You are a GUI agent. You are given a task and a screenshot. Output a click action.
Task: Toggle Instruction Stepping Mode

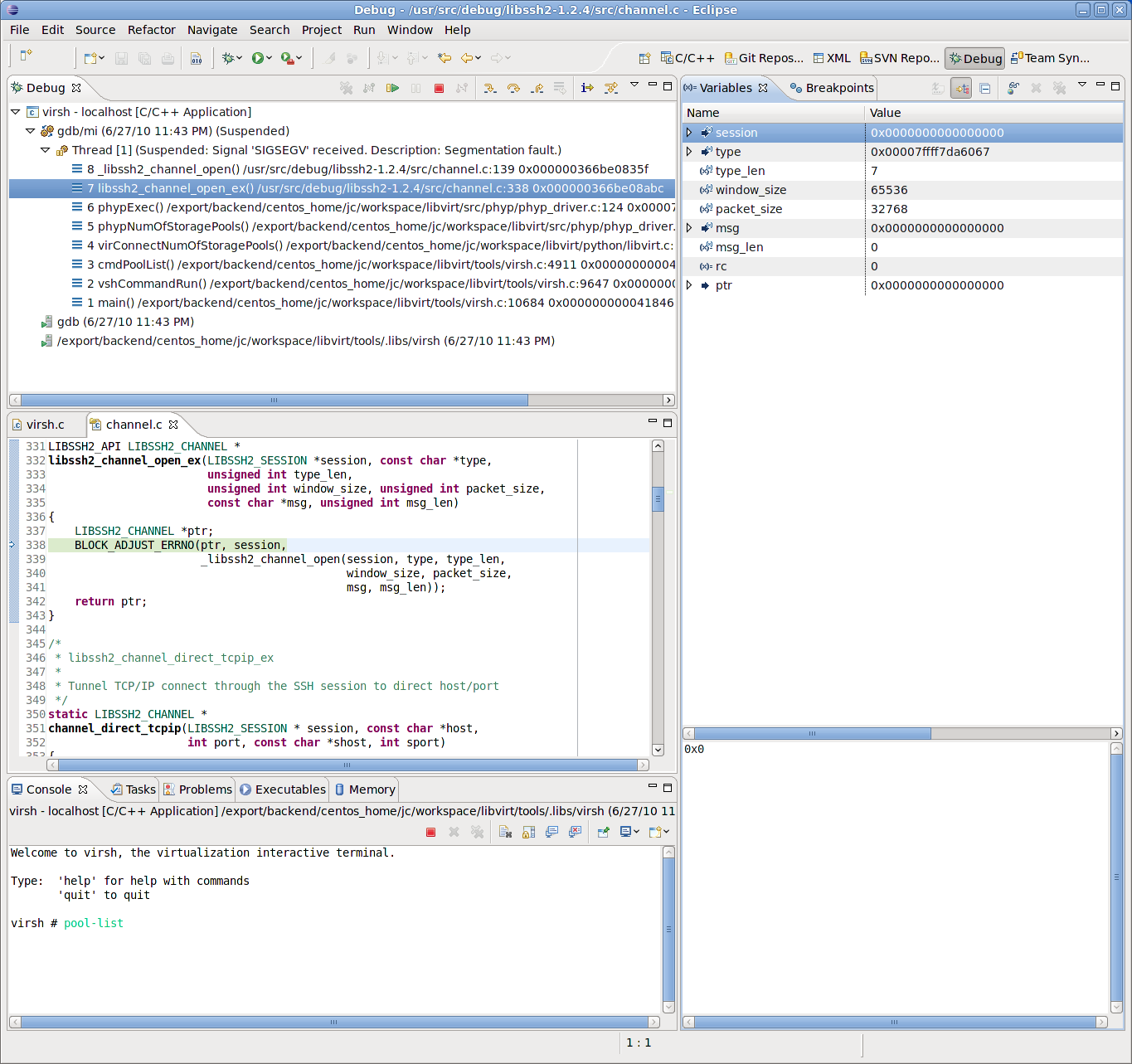pos(587,88)
